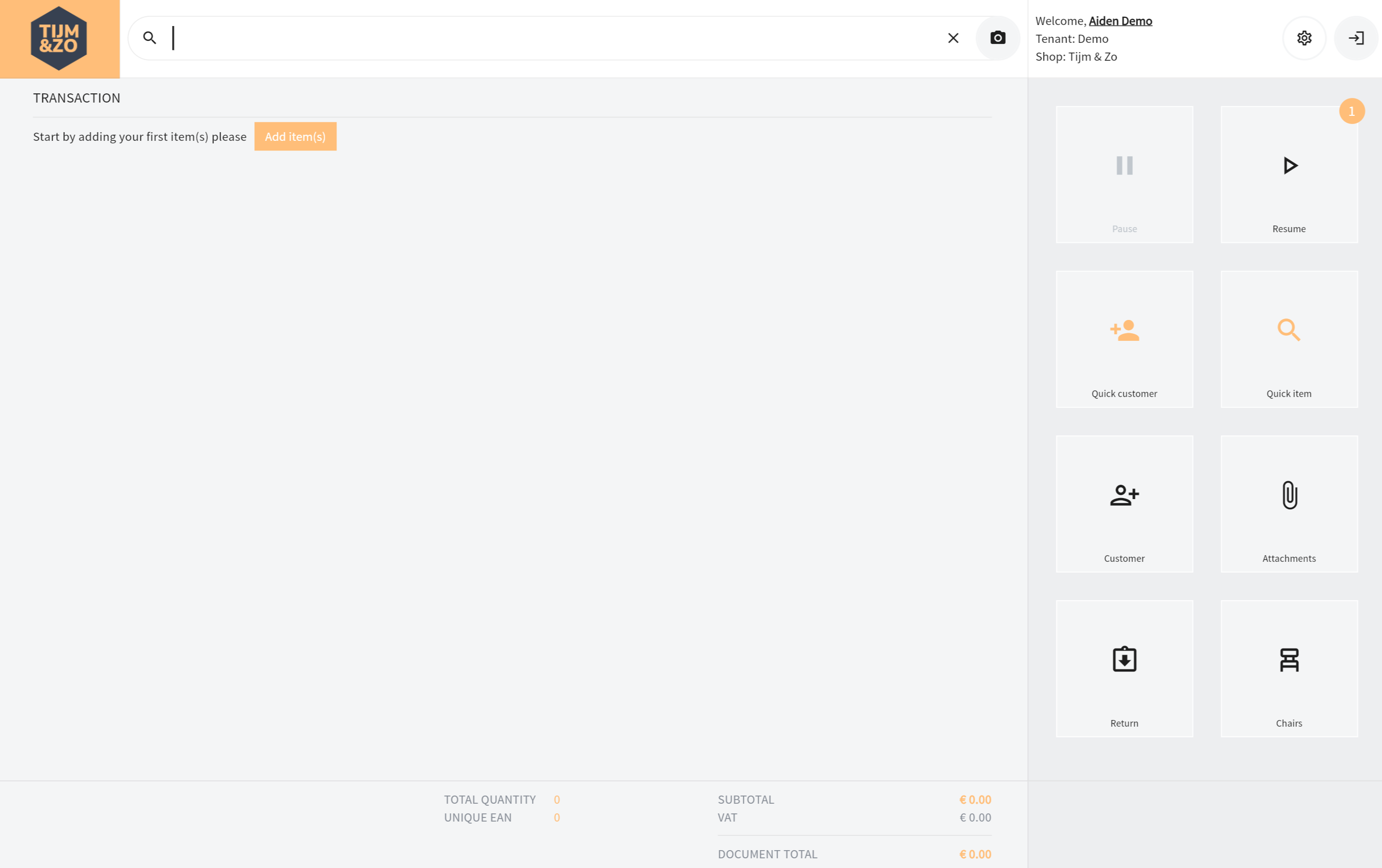Start a Return transaction
The image size is (1382, 868).
[x=1124, y=668]
